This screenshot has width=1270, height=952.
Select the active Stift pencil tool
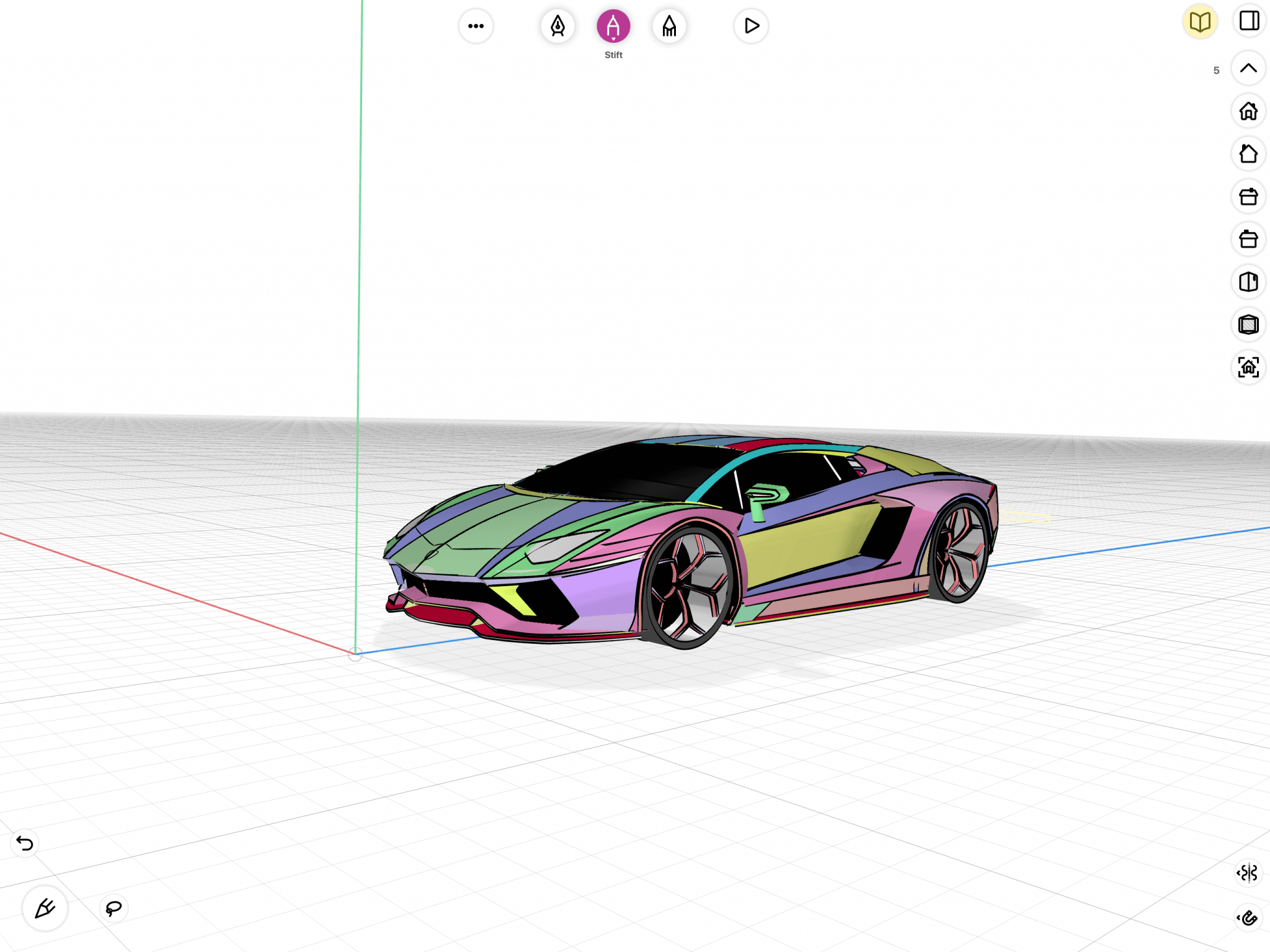pos(613,26)
